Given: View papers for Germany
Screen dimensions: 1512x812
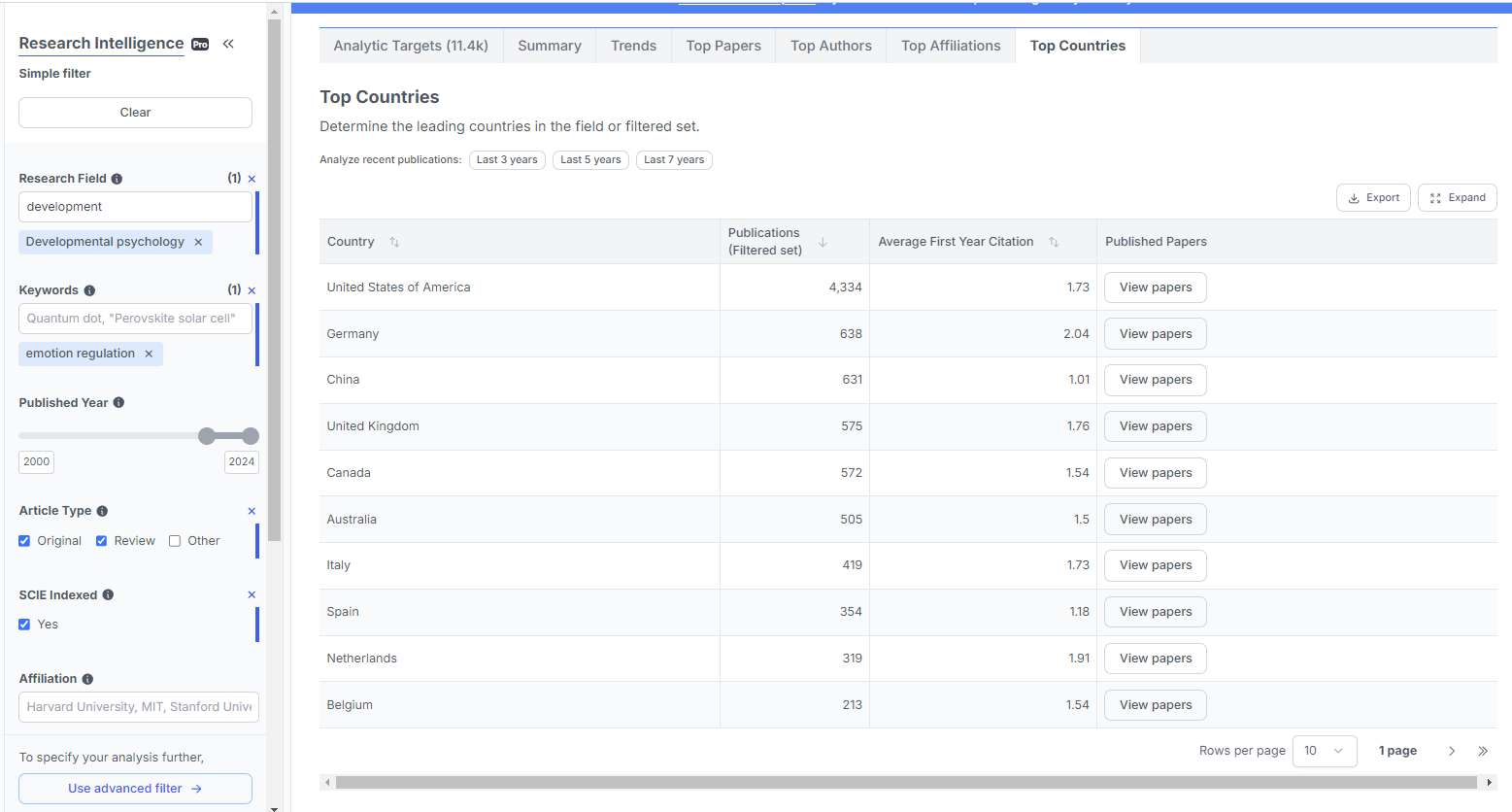Looking at the screenshot, I should coord(1155,333).
